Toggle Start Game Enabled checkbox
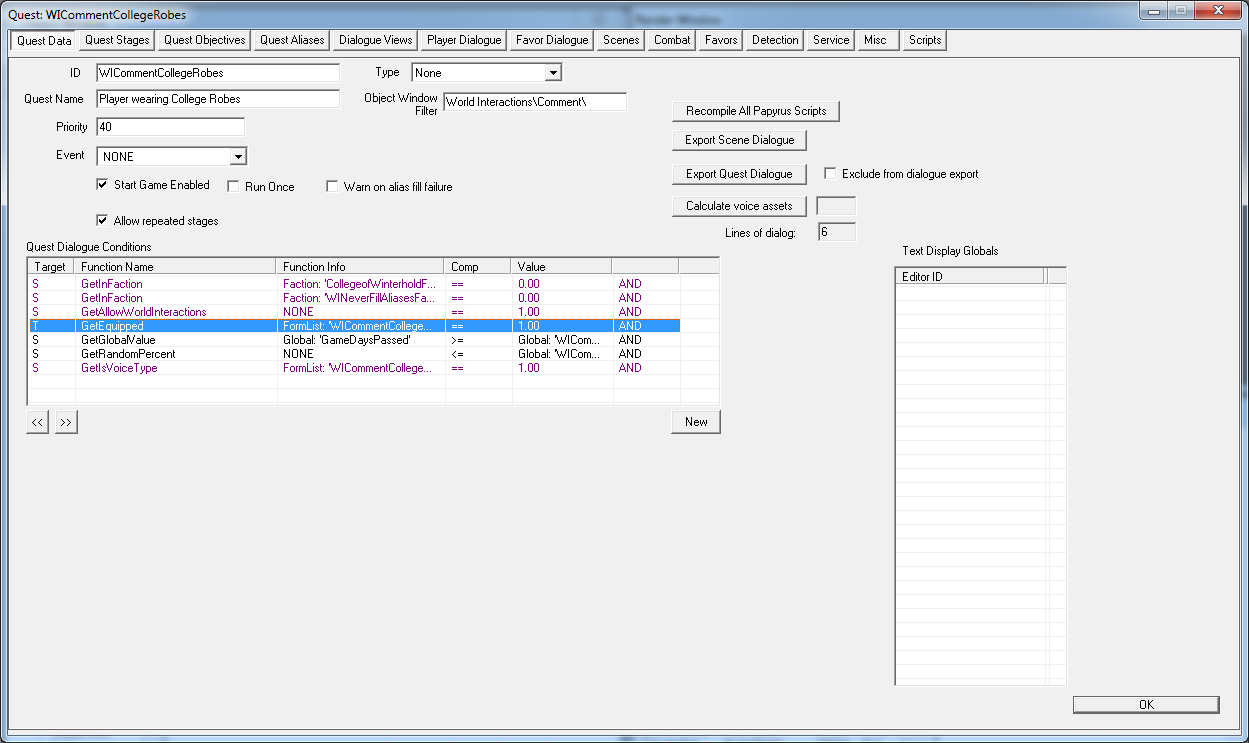Viewport: 1249px width, 743px height. click(x=102, y=185)
